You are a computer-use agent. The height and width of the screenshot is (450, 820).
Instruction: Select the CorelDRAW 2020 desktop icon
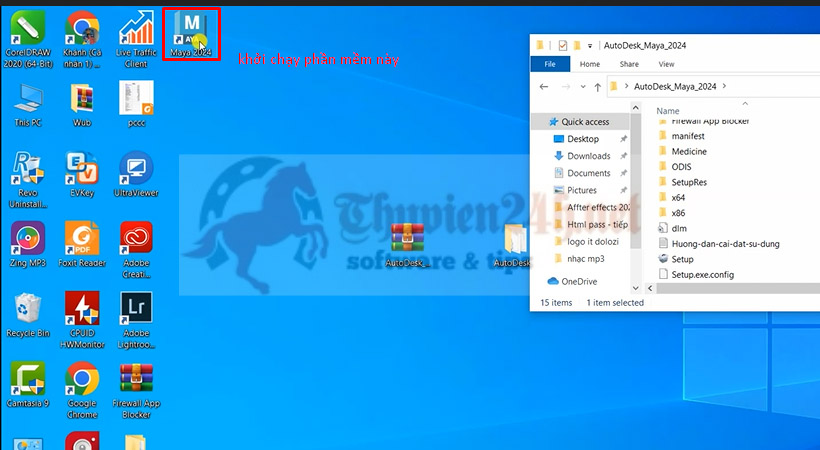[28, 34]
